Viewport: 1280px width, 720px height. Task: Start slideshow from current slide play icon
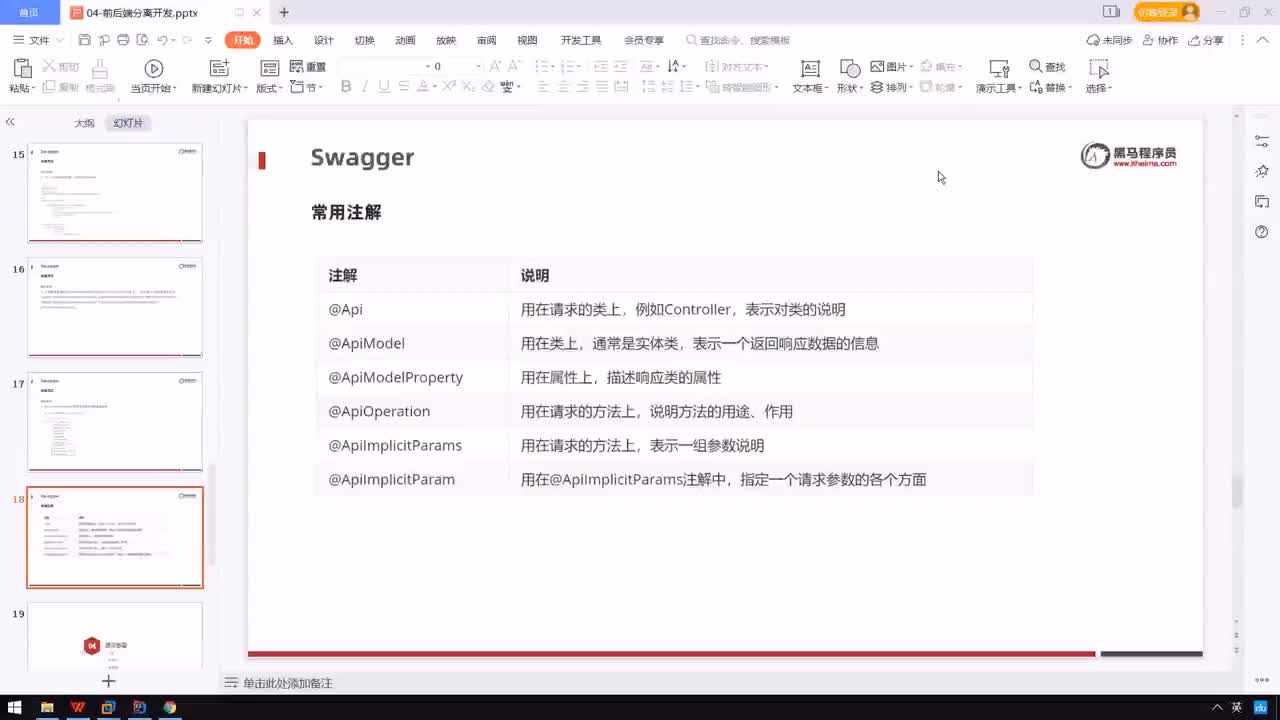(x=153, y=68)
